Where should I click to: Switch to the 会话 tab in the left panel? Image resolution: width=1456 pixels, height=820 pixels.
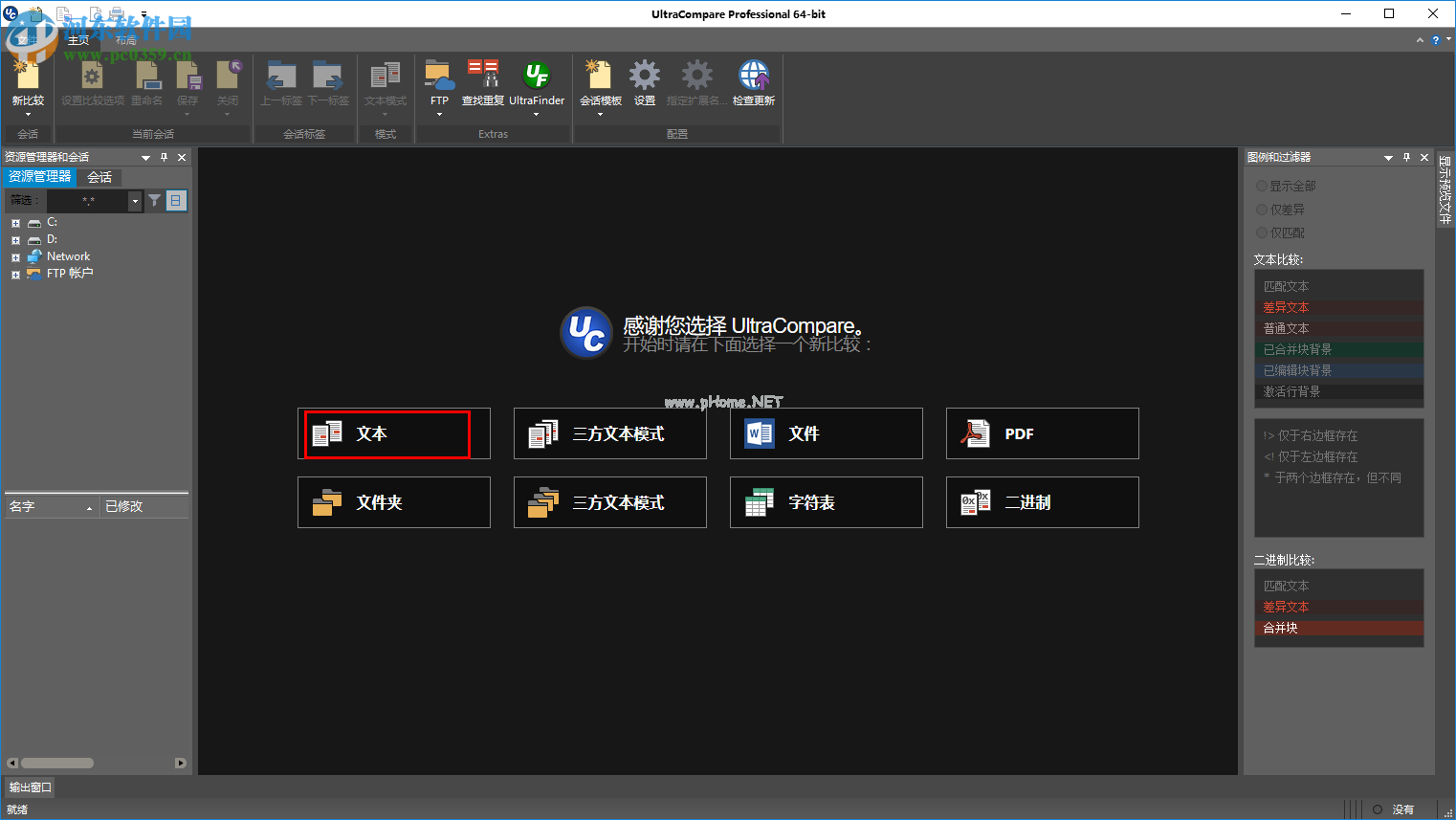coord(99,177)
